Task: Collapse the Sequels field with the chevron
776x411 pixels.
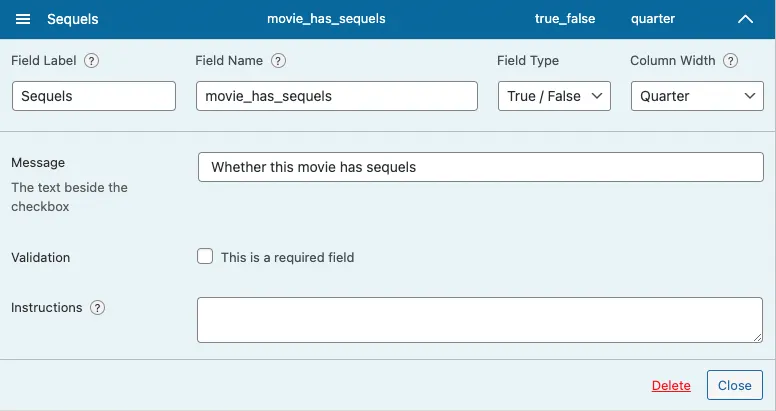Action: click(x=745, y=19)
